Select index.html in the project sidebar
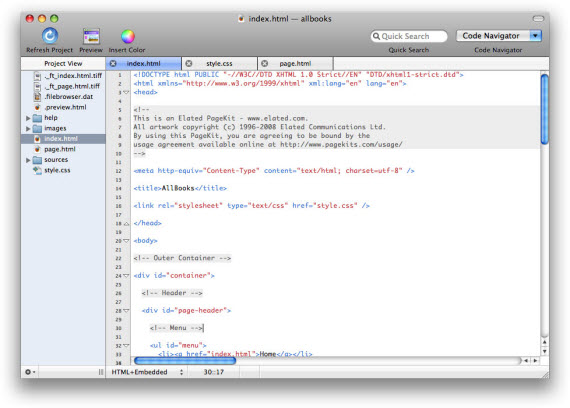Image resolution: width=570 pixels, height=408 pixels. 63,139
